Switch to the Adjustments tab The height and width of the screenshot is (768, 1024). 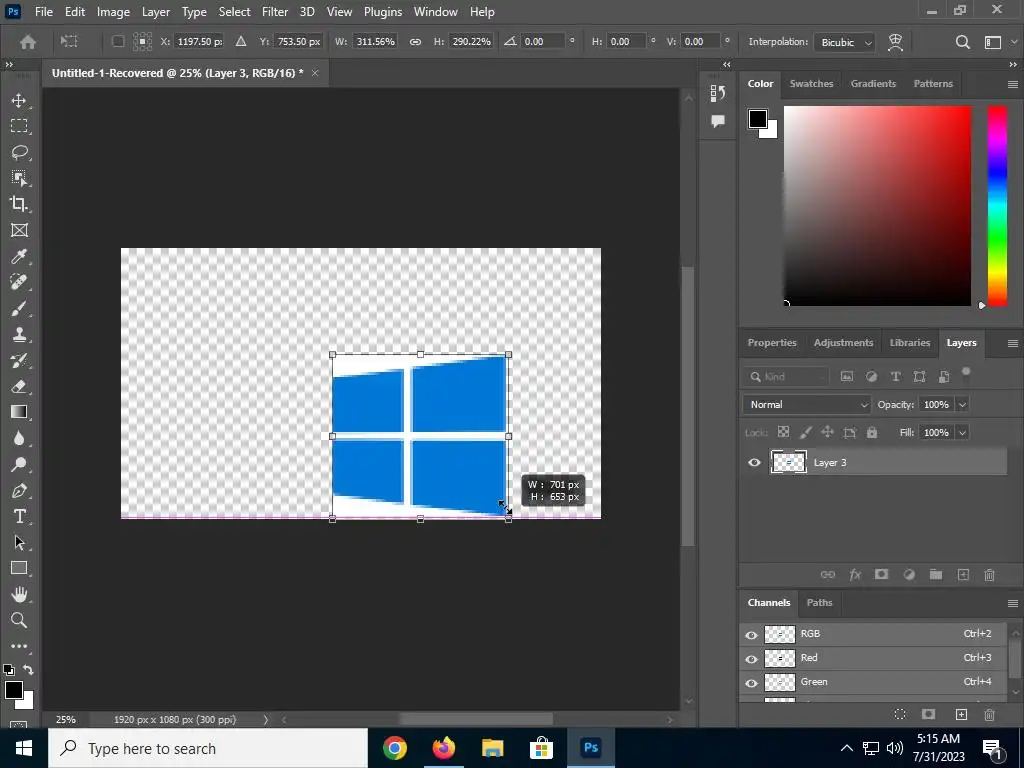(x=843, y=343)
